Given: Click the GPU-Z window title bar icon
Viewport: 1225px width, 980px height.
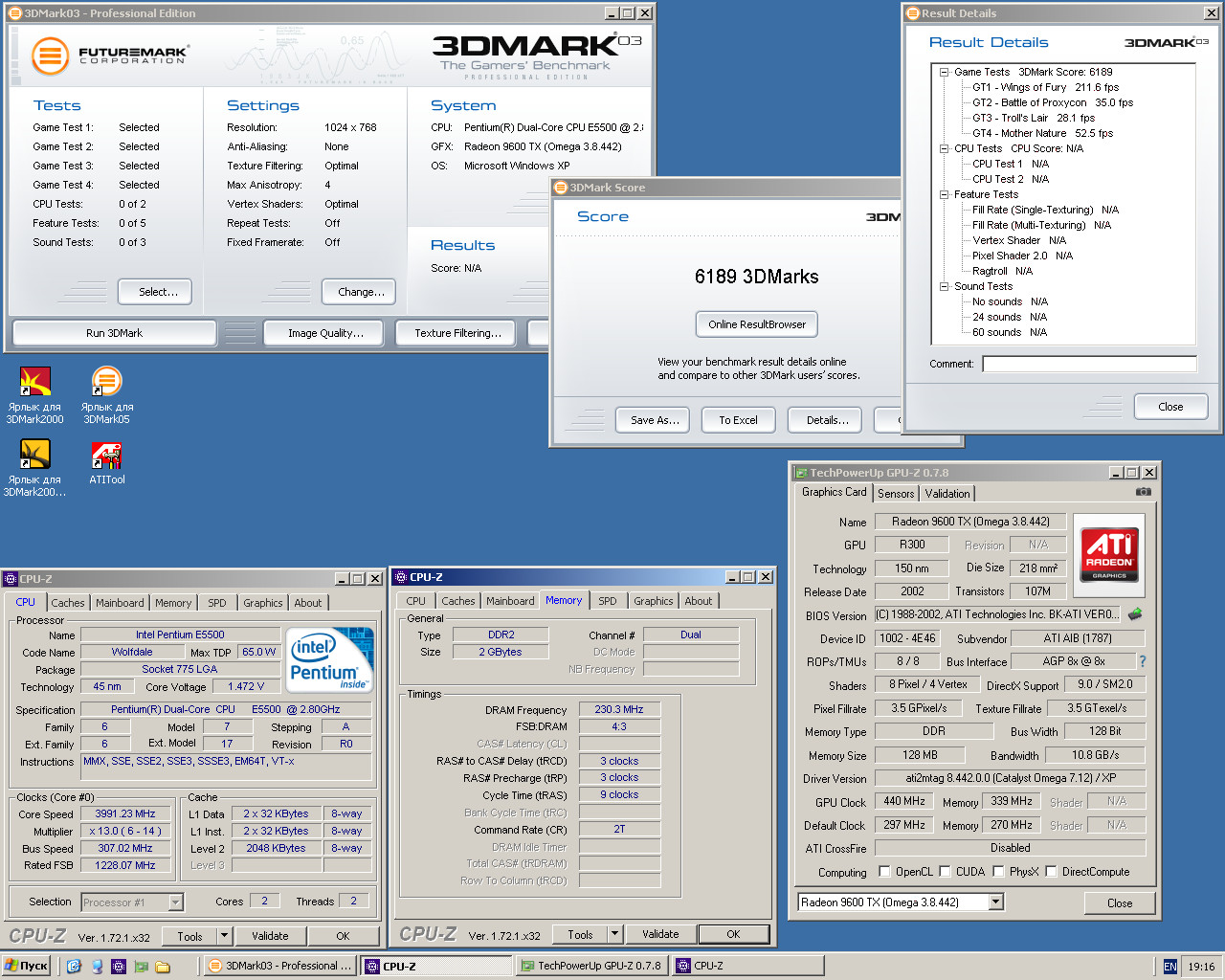Looking at the screenshot, I should click(801, 473).
